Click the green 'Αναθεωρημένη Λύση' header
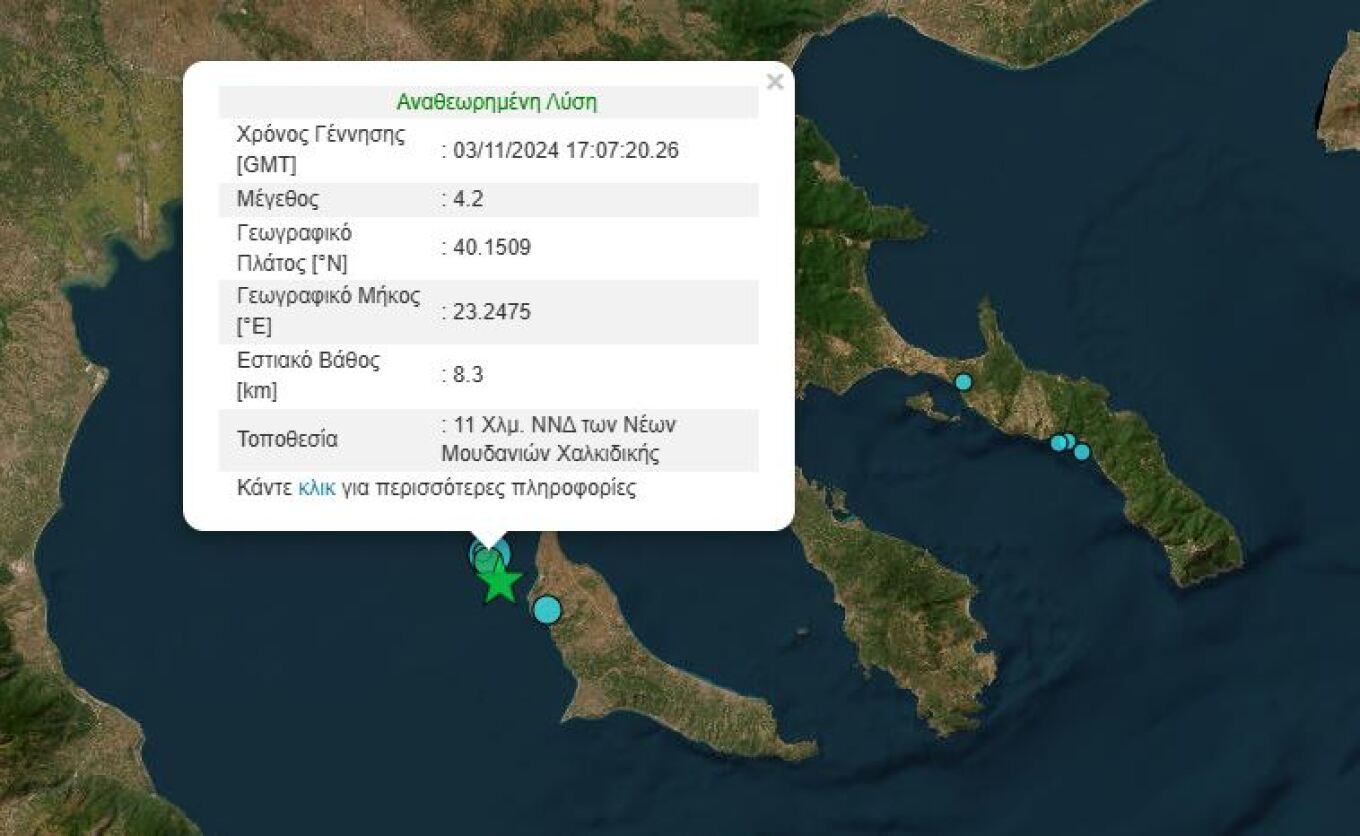Image resolution: width=1360 pixels, height=836 pixels. click(x=497, y=102)
